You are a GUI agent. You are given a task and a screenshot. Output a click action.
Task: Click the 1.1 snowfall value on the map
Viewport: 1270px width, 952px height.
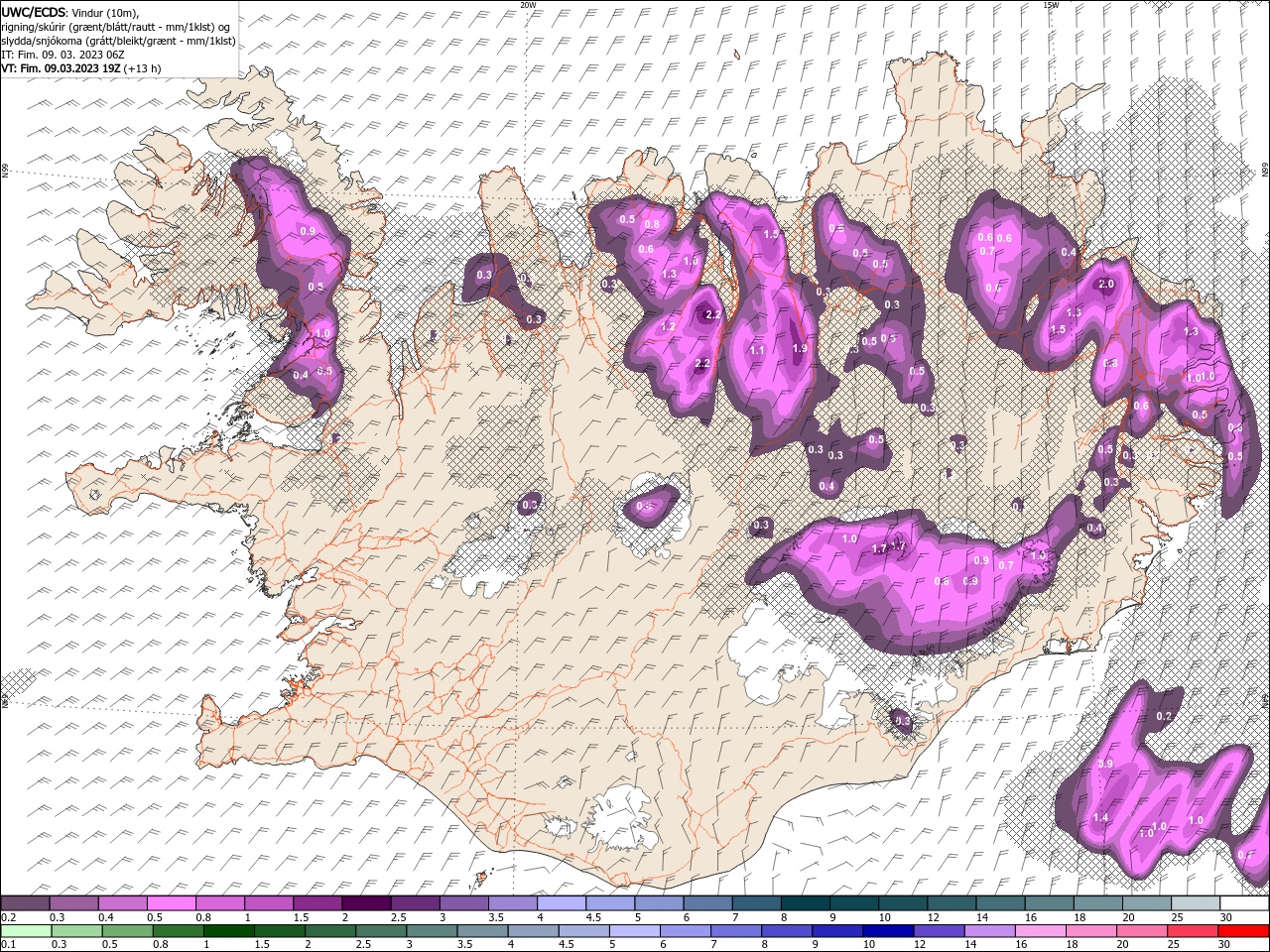[x=757, y=350]
